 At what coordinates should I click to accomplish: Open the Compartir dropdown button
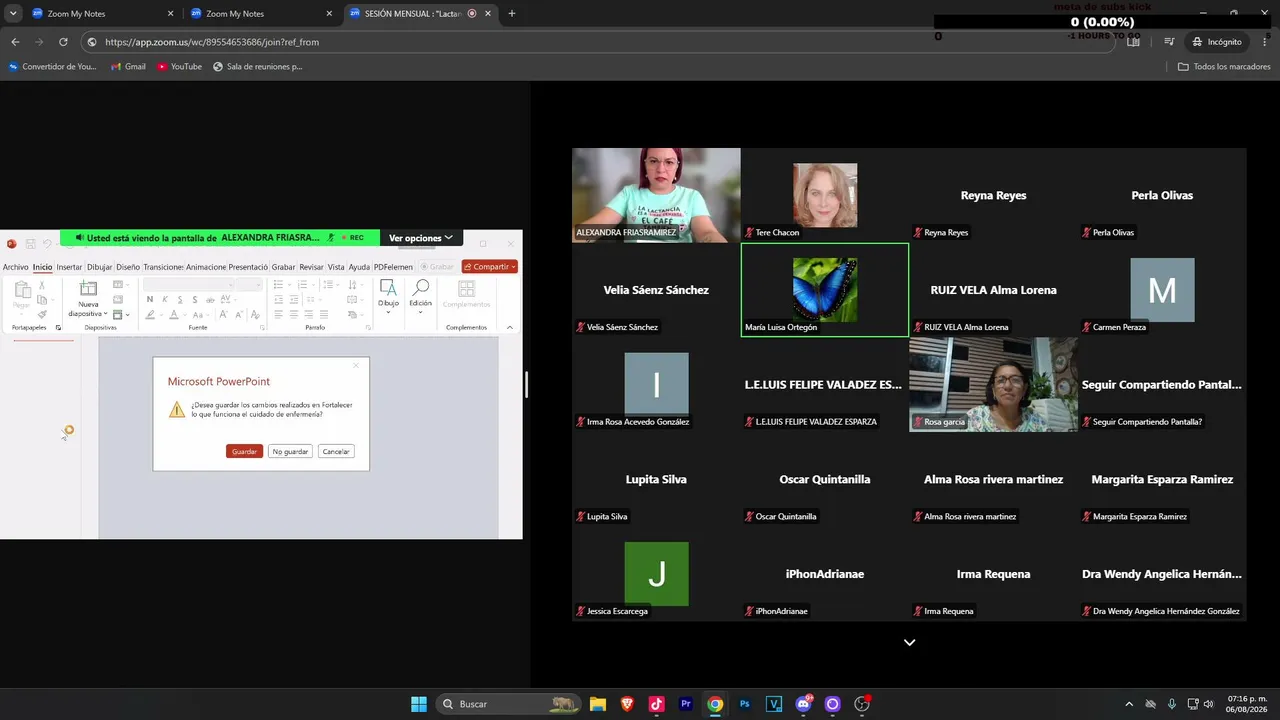tap(489, 267)
